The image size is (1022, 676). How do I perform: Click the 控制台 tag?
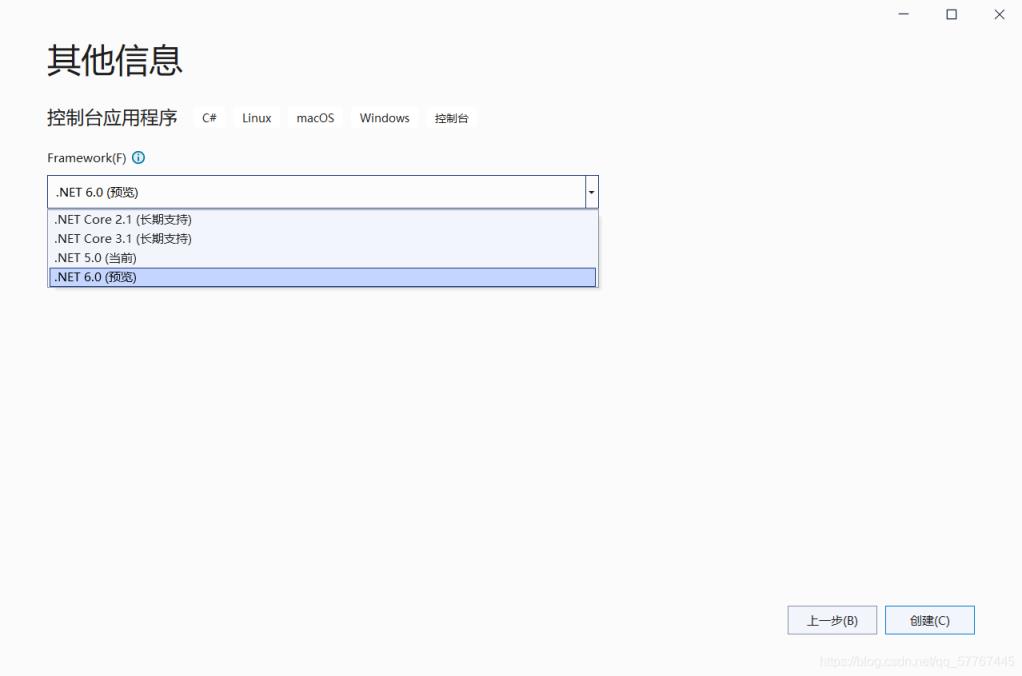[x=452, y=118]
